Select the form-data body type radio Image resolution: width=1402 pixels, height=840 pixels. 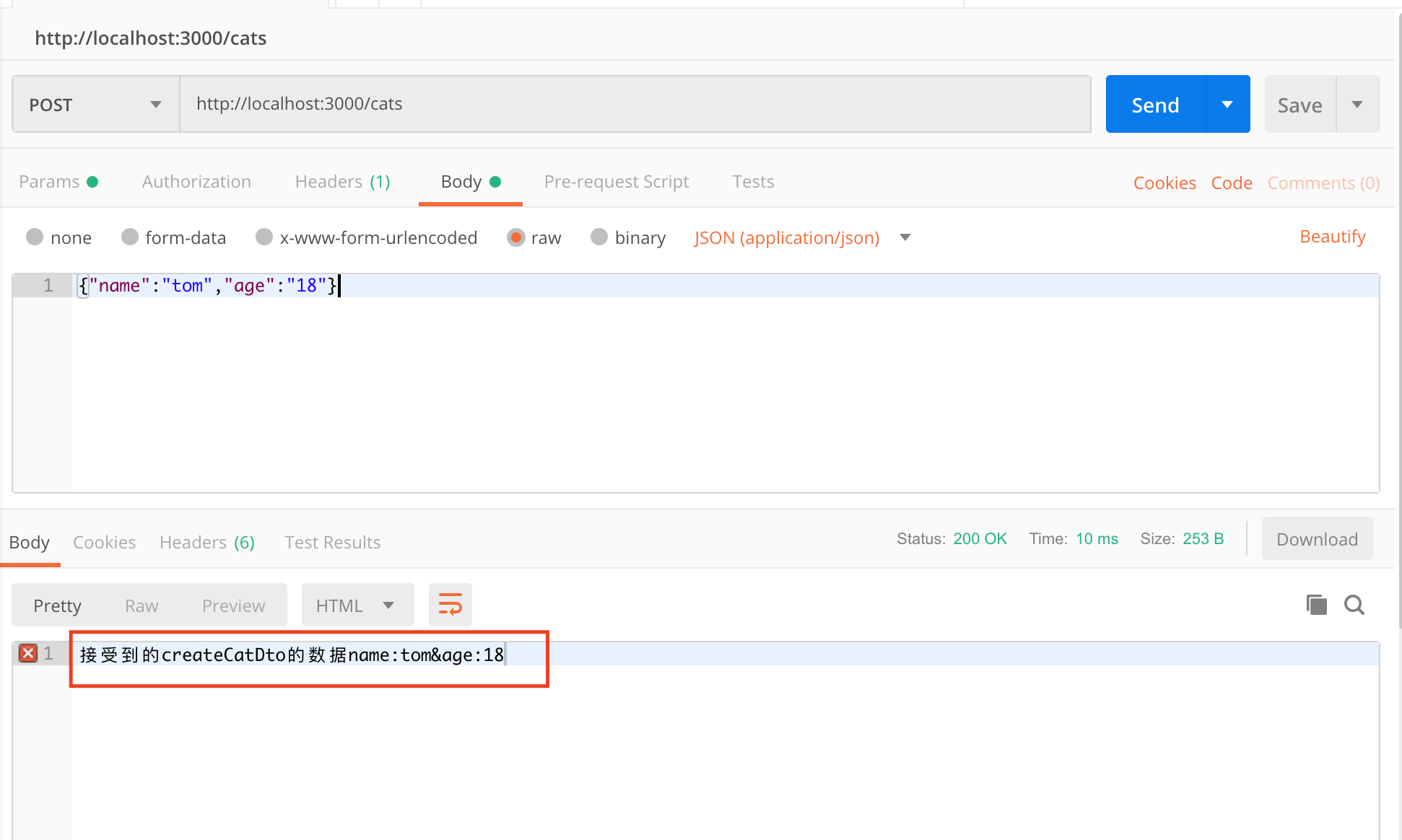[130, 237]
